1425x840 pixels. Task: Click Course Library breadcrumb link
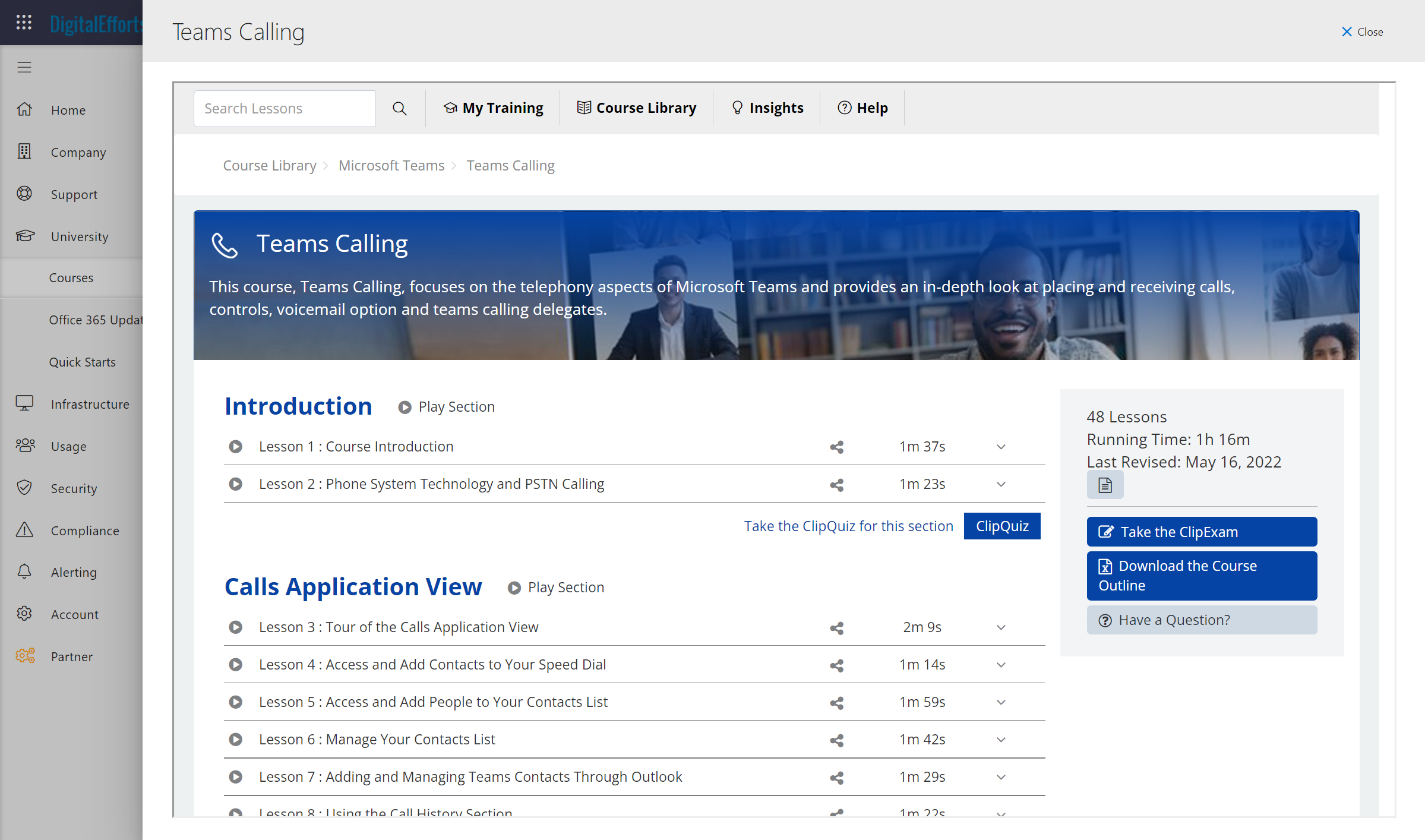click(270, 165)
